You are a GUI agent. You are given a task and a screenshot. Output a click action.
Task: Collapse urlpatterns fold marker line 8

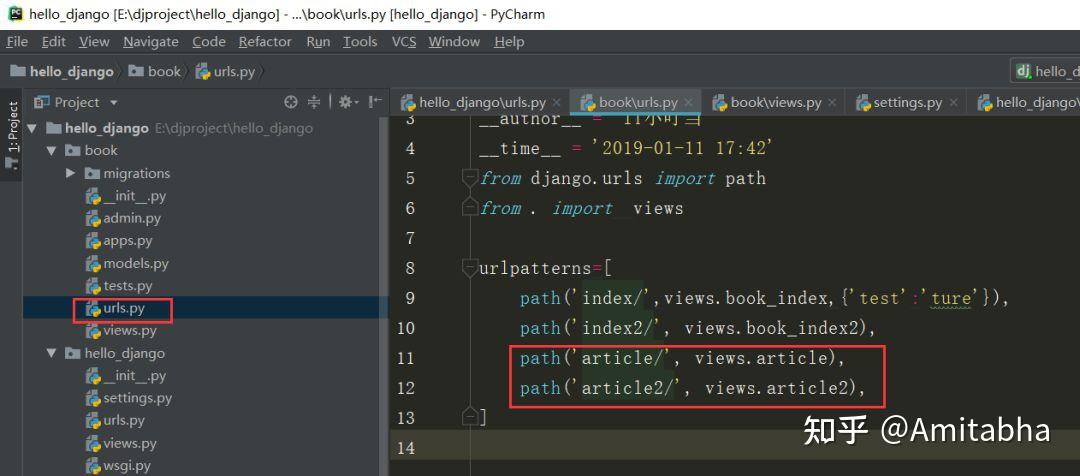pos(470,267)
